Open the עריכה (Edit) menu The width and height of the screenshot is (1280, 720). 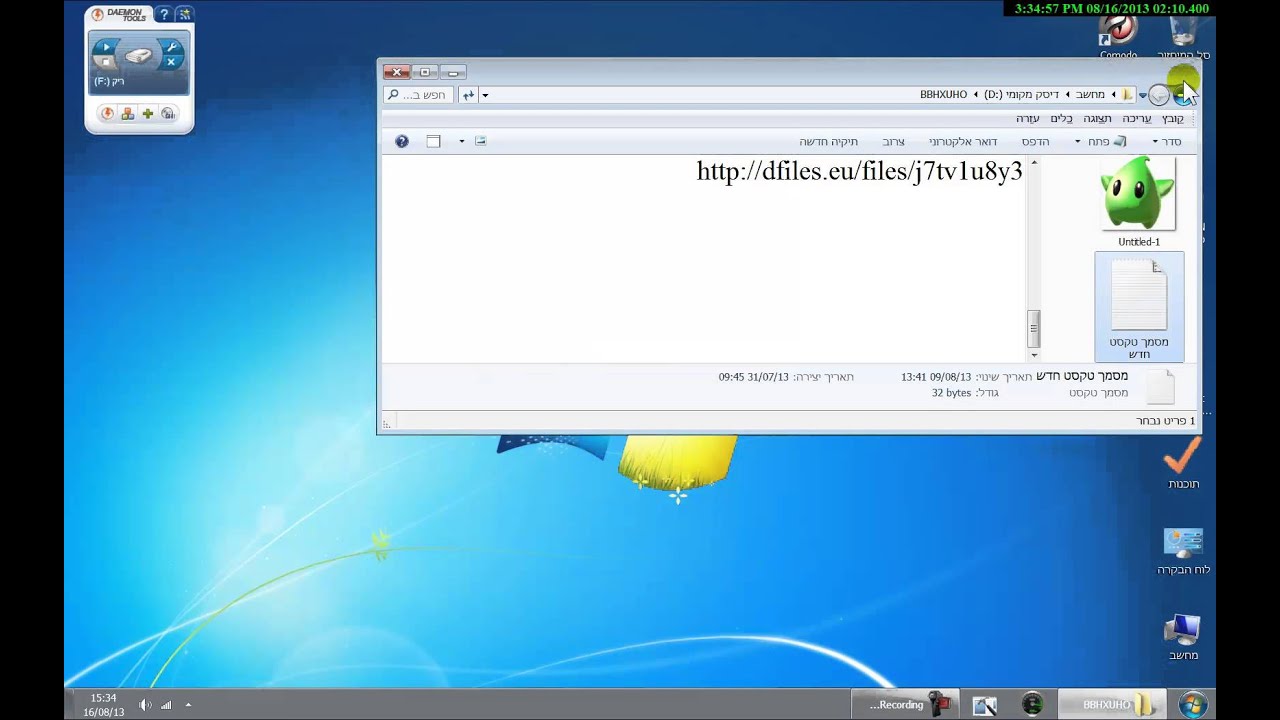pyautogui.click(x=1137, y=118)
